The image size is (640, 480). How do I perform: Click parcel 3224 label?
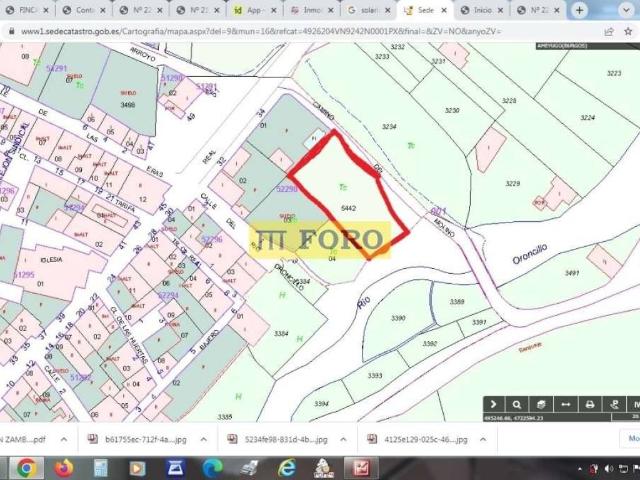[x=588, y=118]
